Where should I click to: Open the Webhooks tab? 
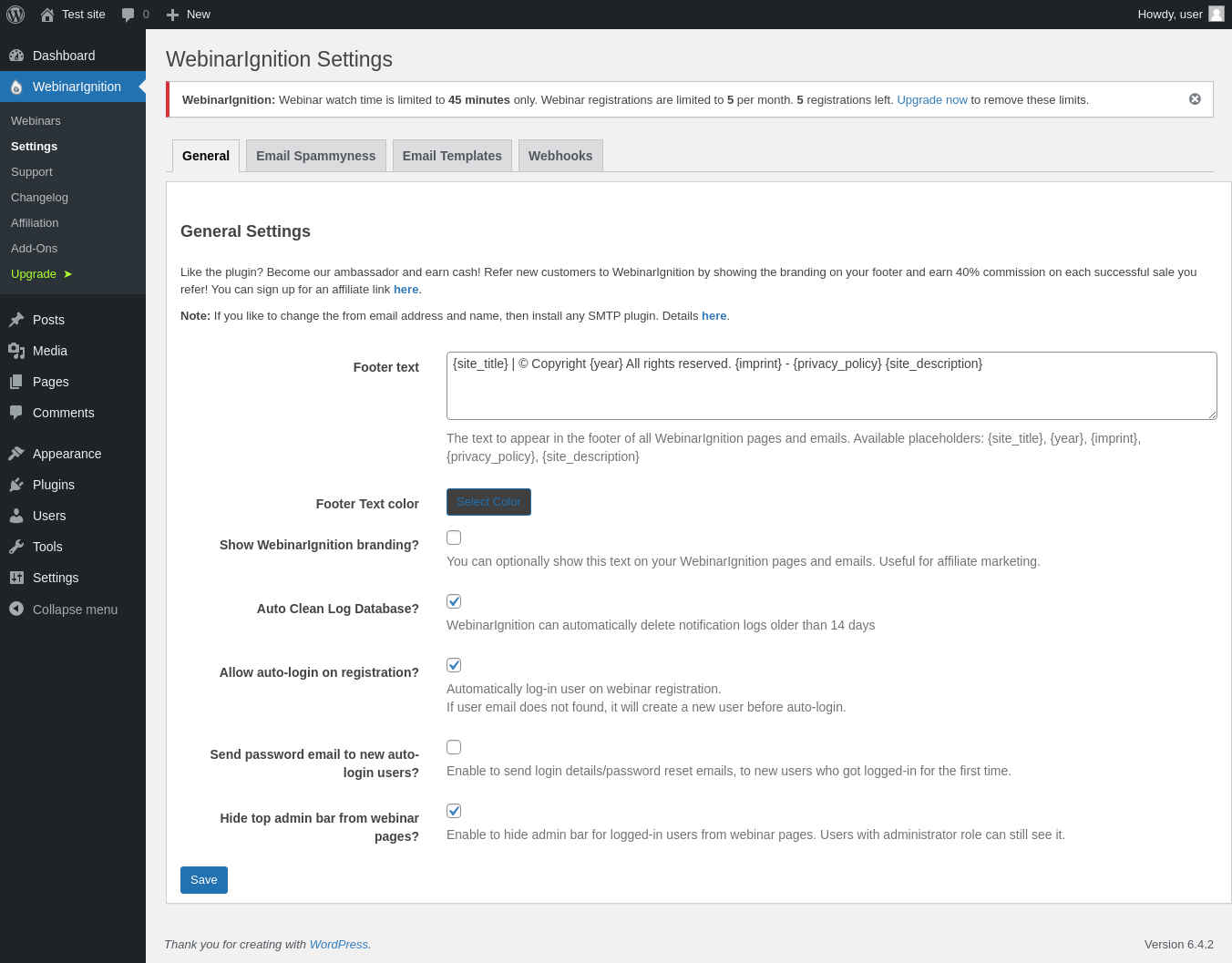click(560, 156)
